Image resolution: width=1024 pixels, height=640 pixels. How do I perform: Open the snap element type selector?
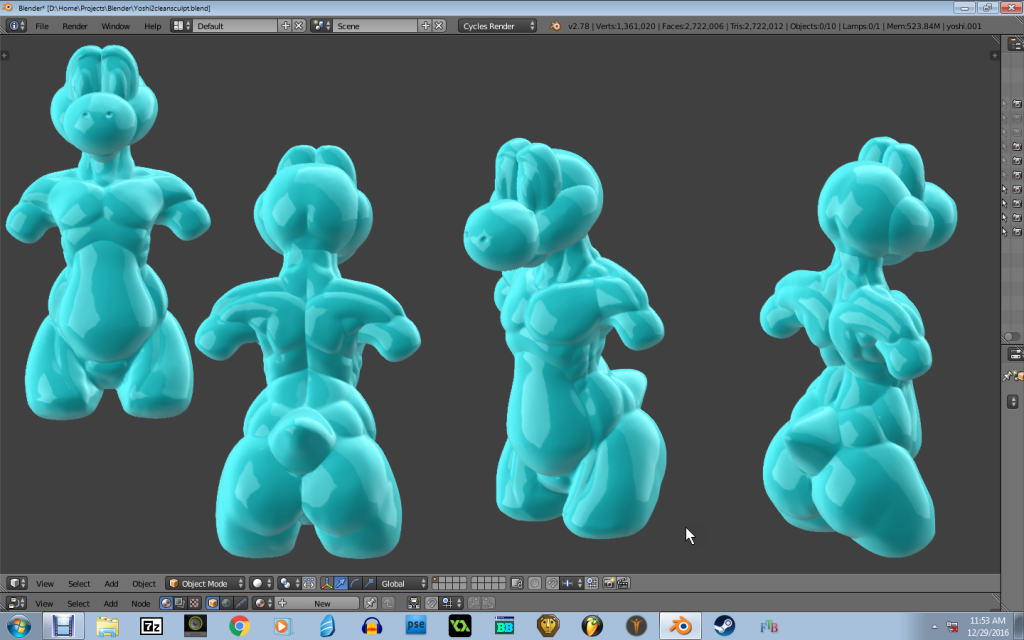pyautogui.click(x=571, y=583)
